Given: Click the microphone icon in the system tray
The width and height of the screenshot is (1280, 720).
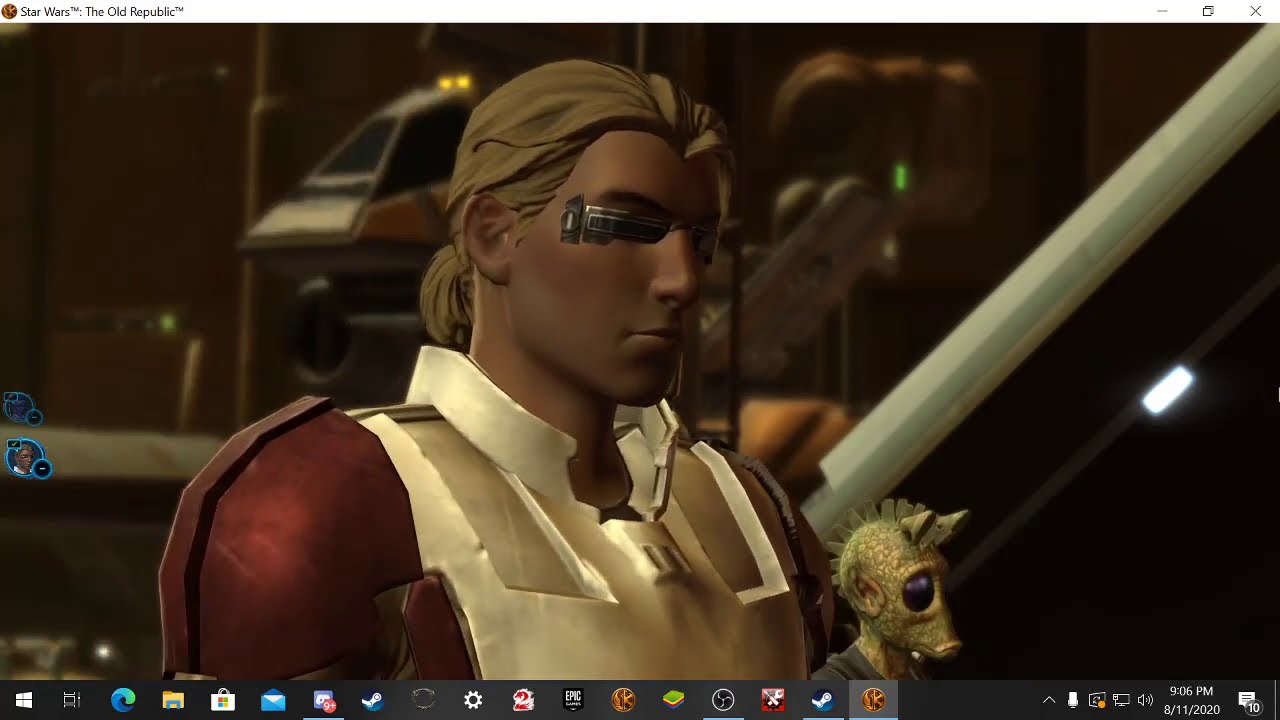Looking at the screenshot, I should [1072, 700].
